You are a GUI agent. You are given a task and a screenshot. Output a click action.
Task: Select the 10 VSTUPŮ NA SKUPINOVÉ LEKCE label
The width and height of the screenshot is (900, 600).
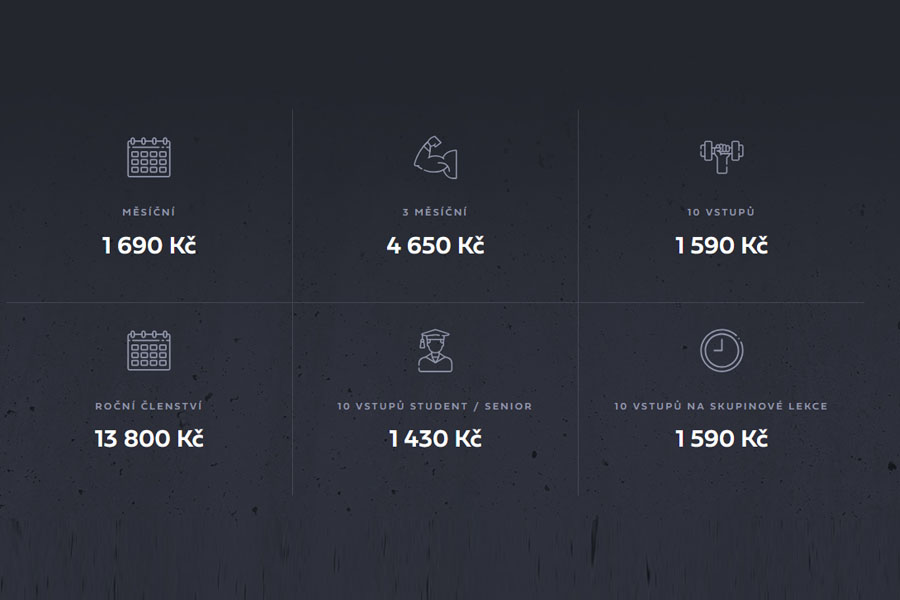(x=721, y=406)
